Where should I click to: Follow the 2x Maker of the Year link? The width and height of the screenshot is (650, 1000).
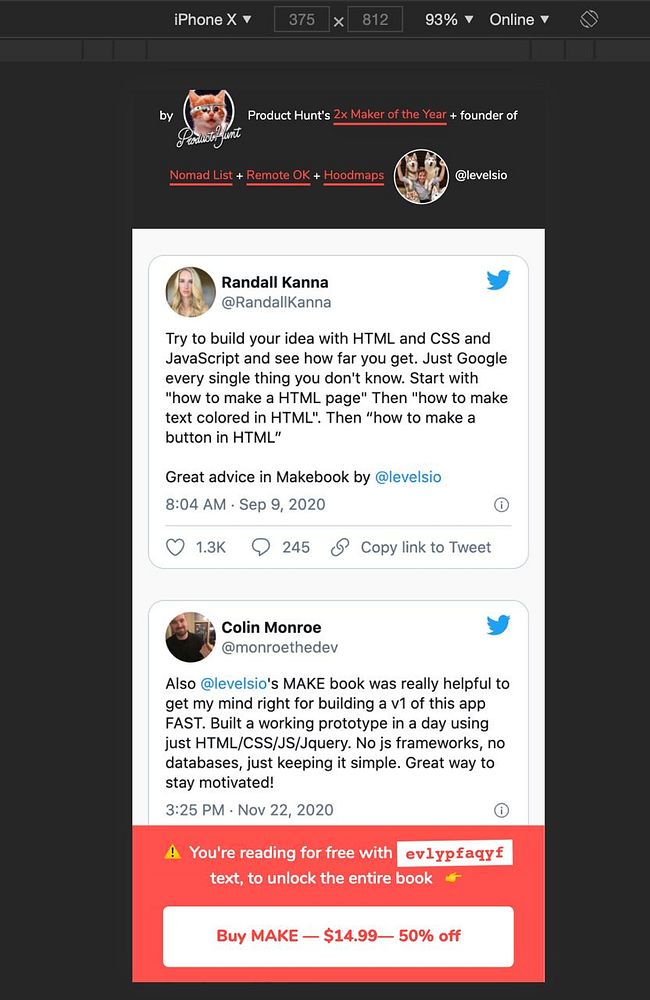(390, 115)
